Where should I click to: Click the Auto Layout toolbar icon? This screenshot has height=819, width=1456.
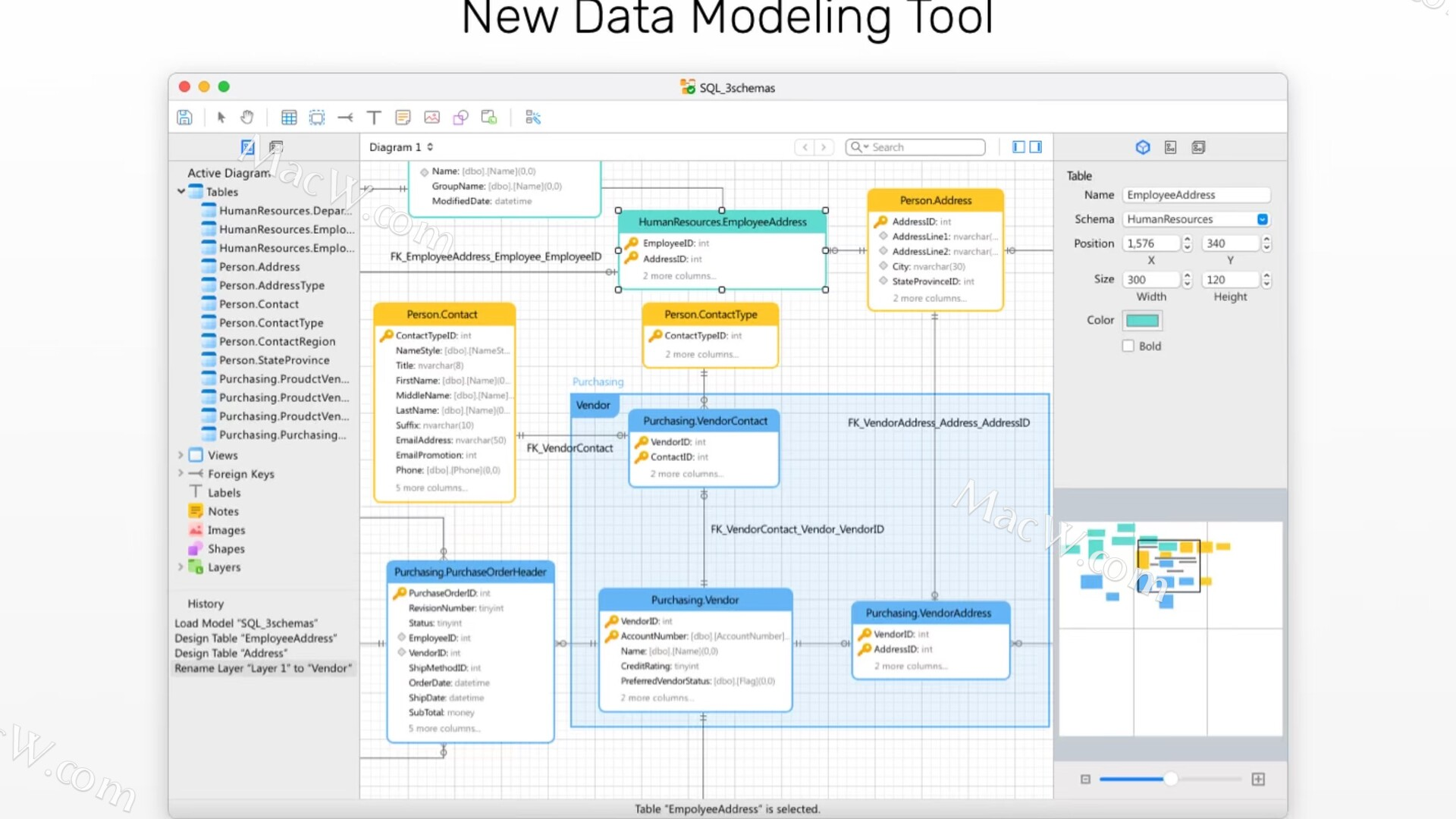(533, 118)
